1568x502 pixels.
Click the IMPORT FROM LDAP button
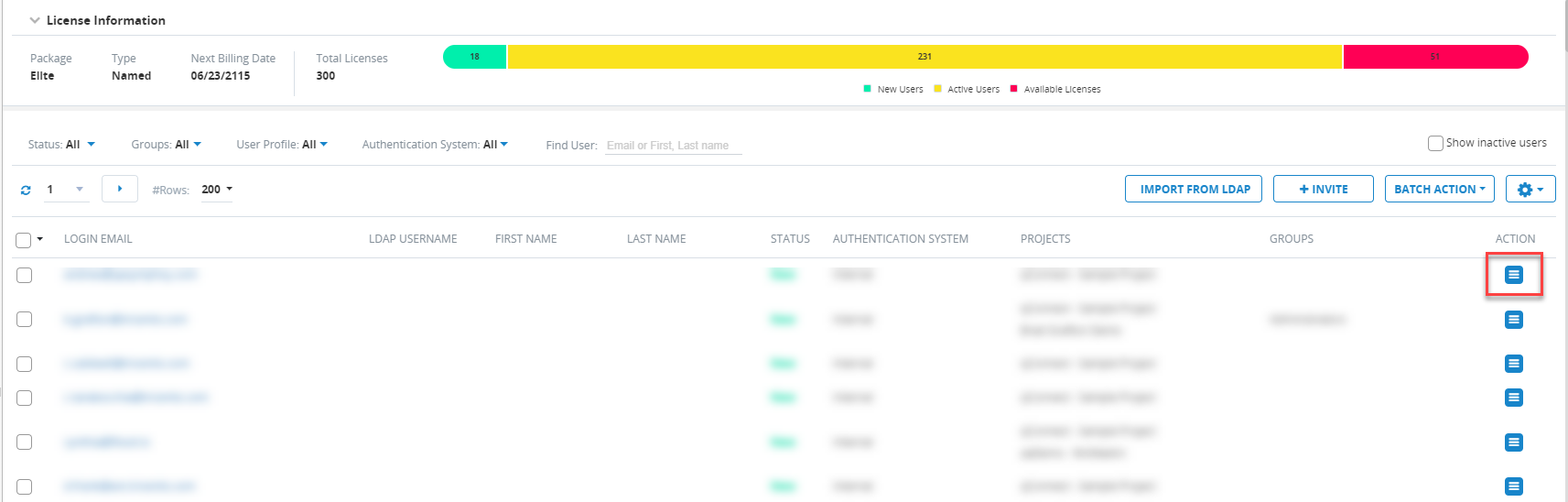point(1195,190)
